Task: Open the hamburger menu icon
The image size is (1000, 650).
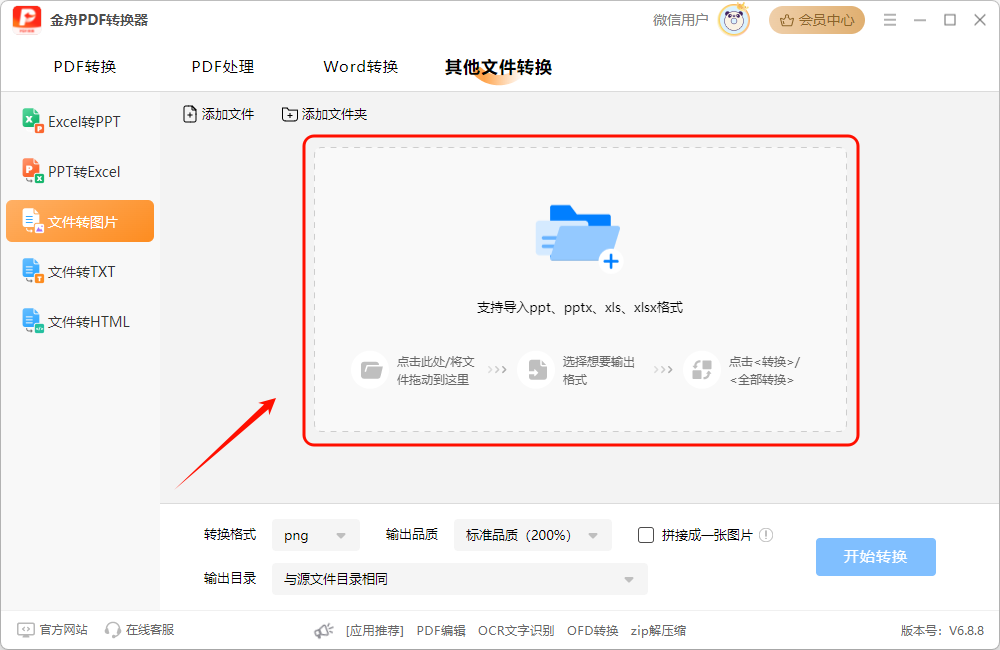Action: pyautogui.click(x=890, y=20)
